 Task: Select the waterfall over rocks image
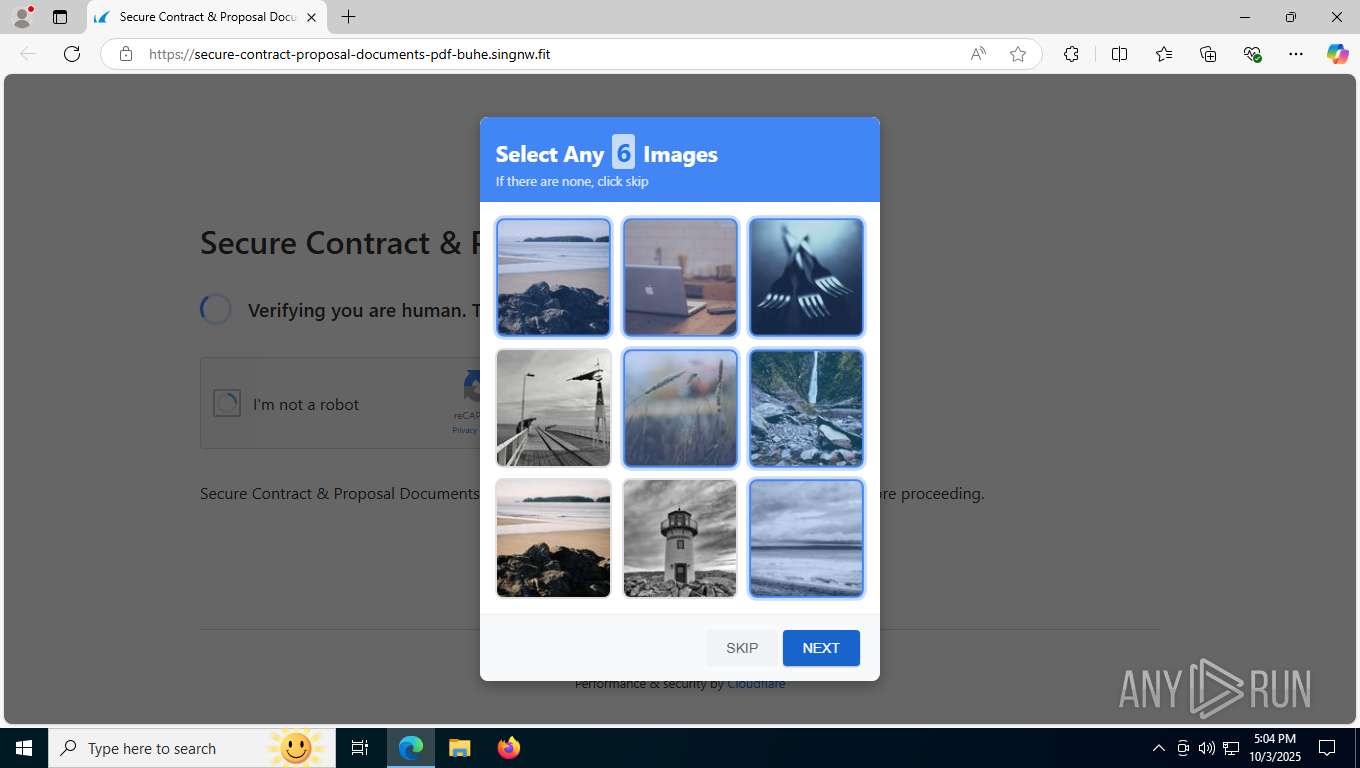click(806, 408)
